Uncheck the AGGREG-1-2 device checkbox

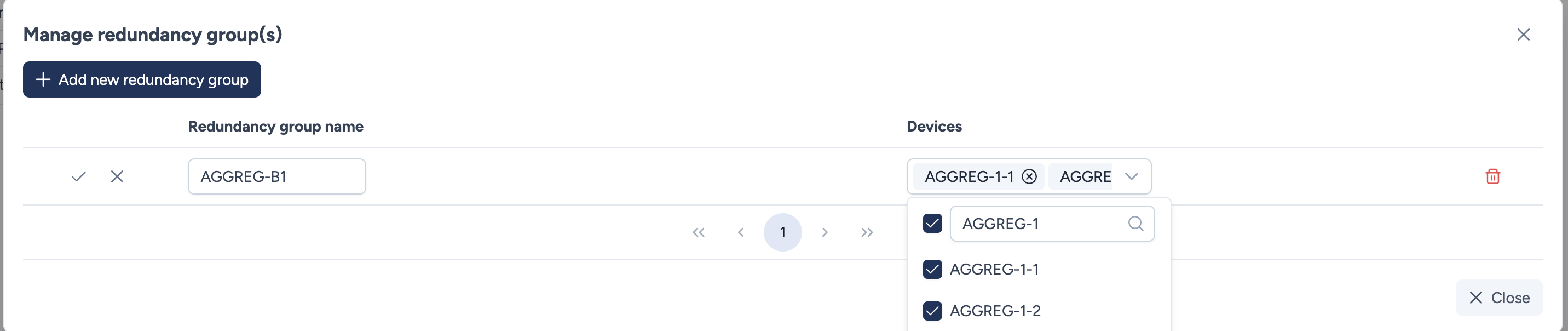(932, 311)
